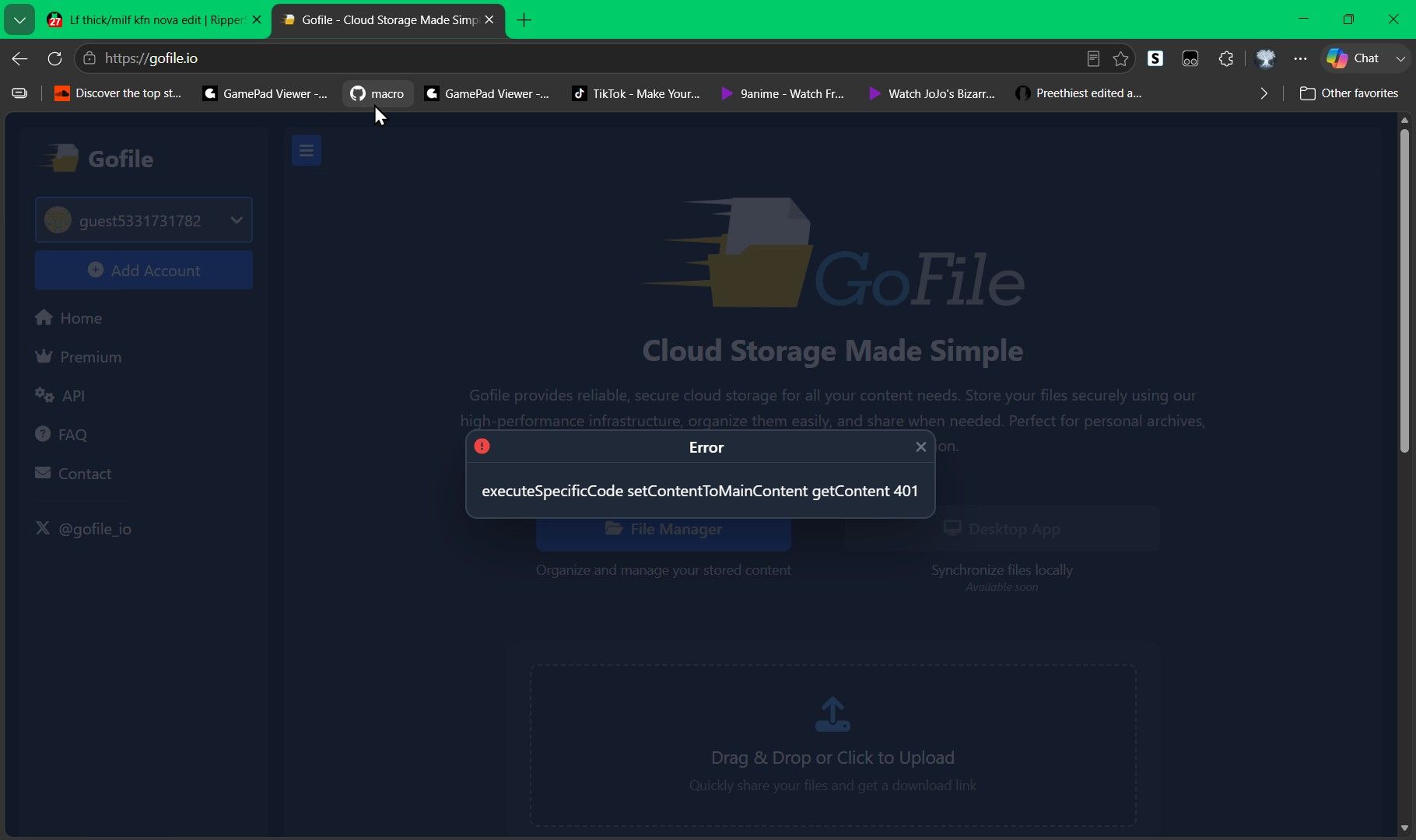Open the robot-face extension icon

pyautogui.click(x=1190, y=58)
